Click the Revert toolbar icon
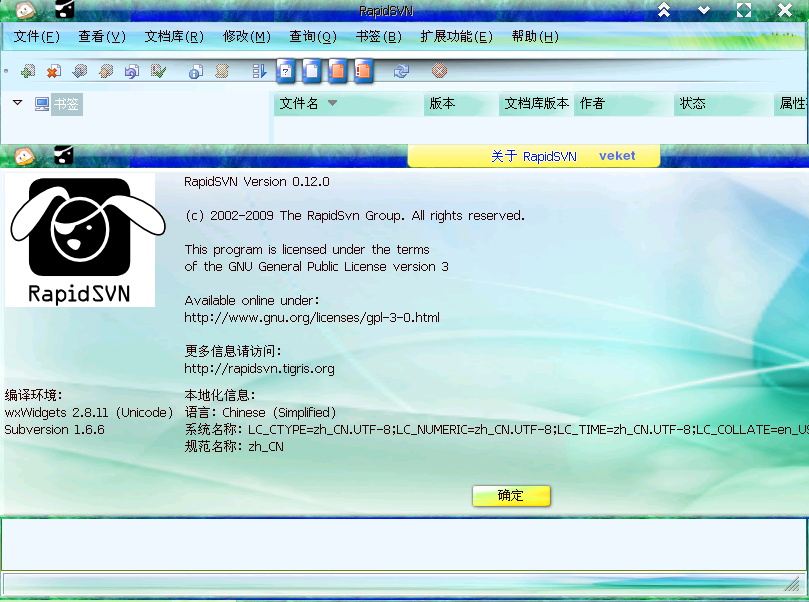 click(x=132, y=71)
